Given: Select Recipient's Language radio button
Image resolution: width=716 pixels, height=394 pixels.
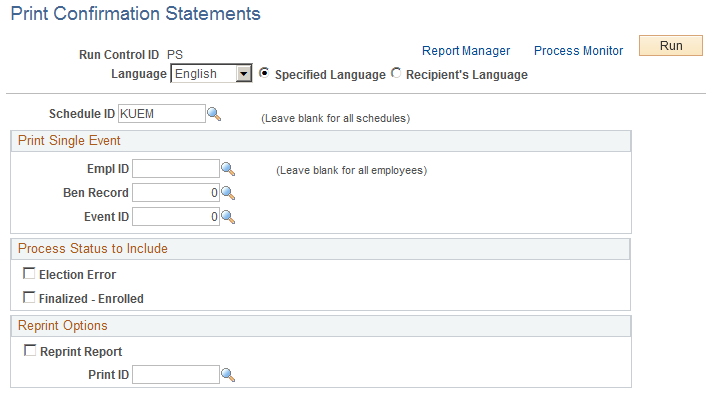Looking at the screenshot, I should tap(396, 73).
